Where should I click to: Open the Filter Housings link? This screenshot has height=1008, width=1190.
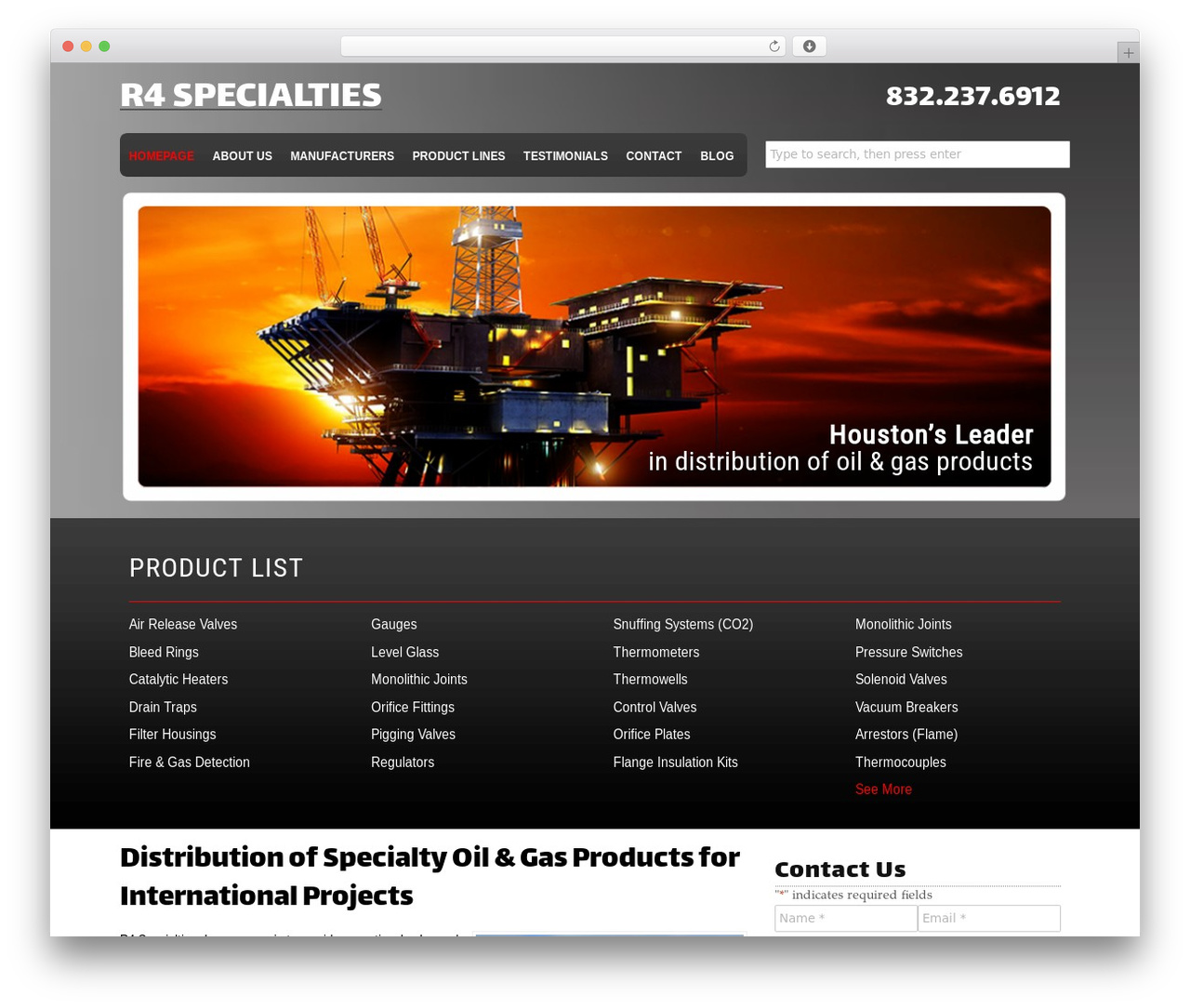(x=173, y=735)
